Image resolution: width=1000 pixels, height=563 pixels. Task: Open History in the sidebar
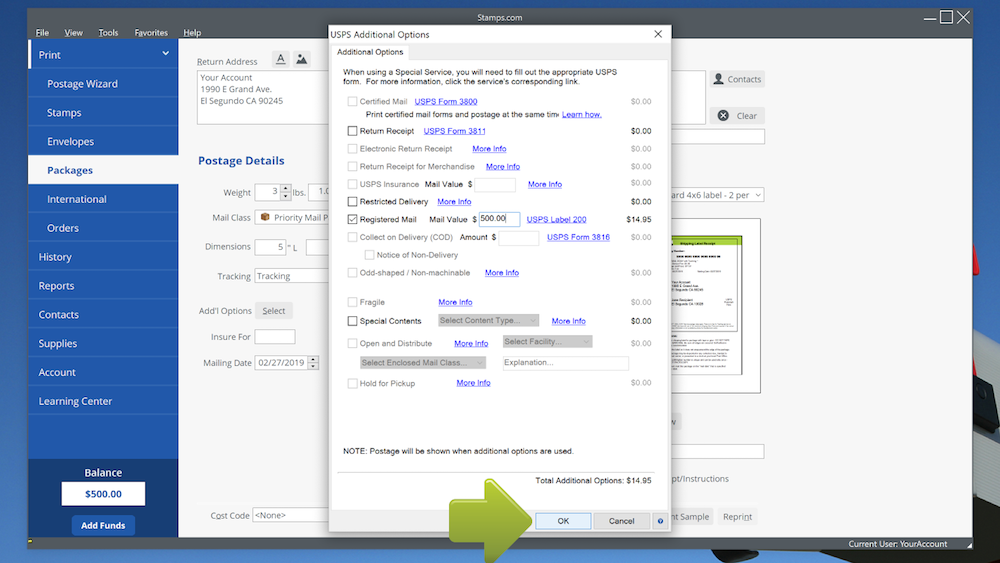click(x=103, y=257)
